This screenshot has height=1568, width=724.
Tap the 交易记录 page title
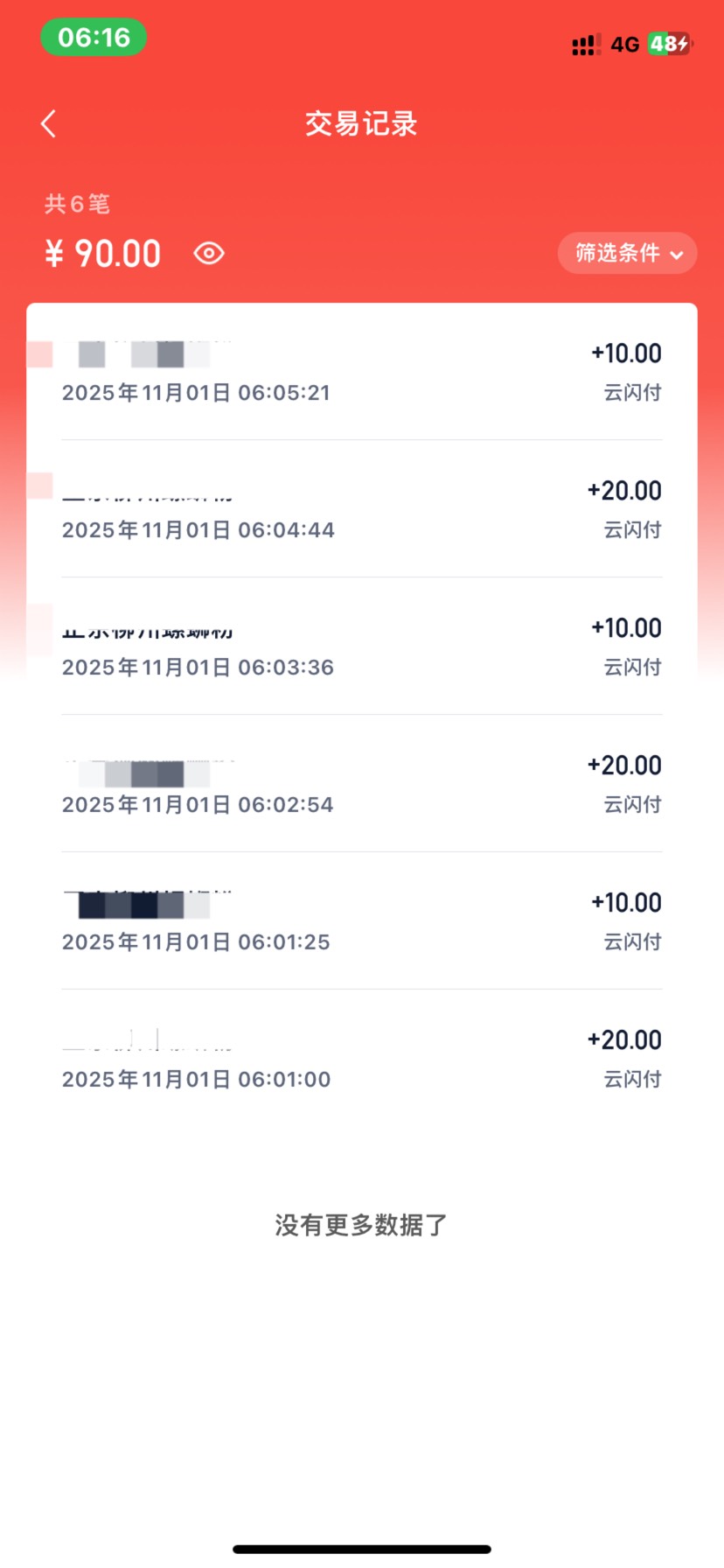click(361, 124)
